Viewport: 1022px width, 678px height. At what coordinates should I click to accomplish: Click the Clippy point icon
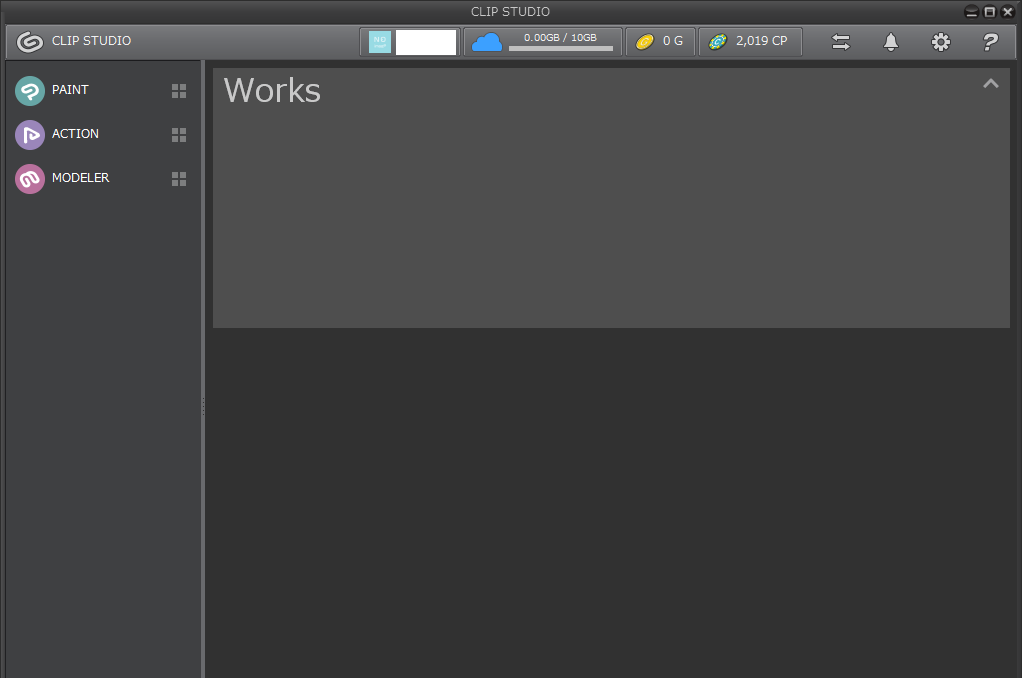click(718, 42)
